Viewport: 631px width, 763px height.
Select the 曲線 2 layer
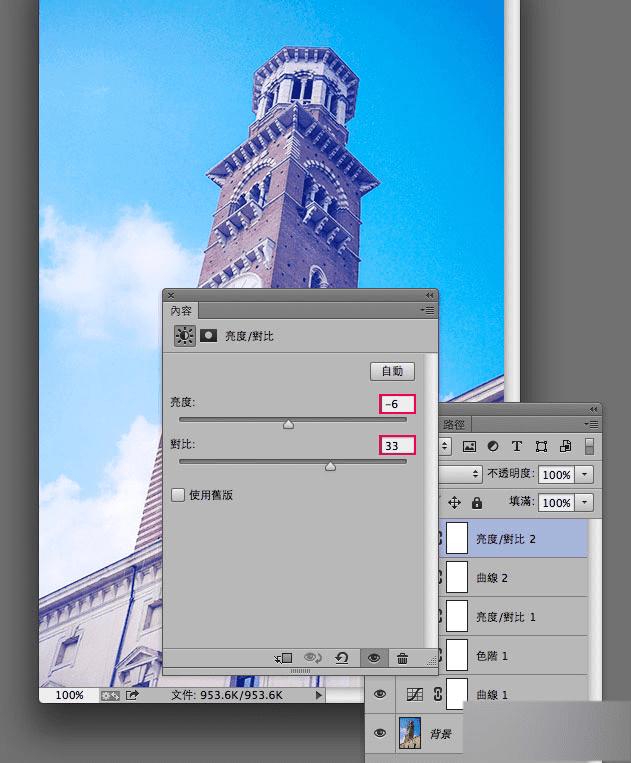click(x=513, y=578)
